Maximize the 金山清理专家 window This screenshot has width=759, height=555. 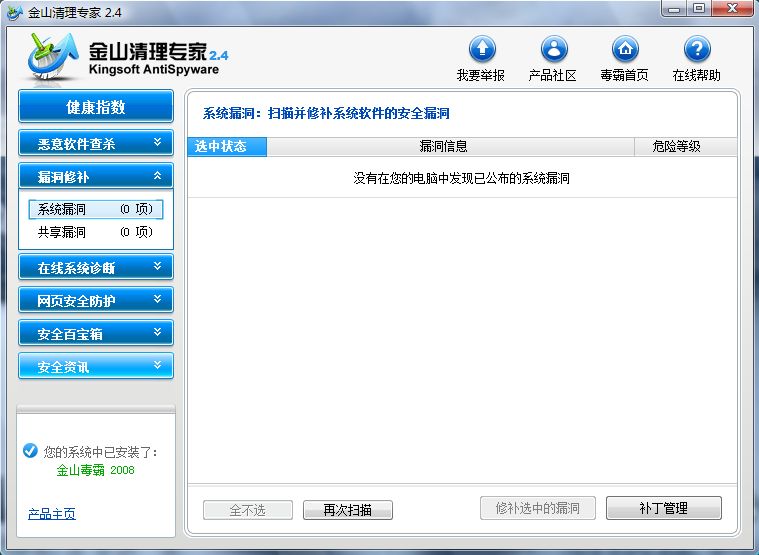(x=699, y=9)
